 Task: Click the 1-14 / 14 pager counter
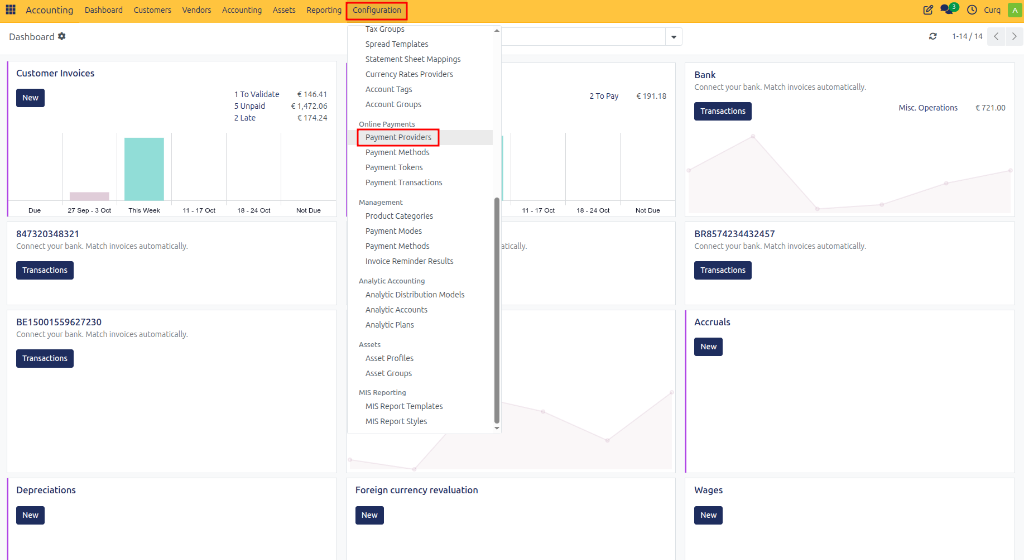(967, 37)
